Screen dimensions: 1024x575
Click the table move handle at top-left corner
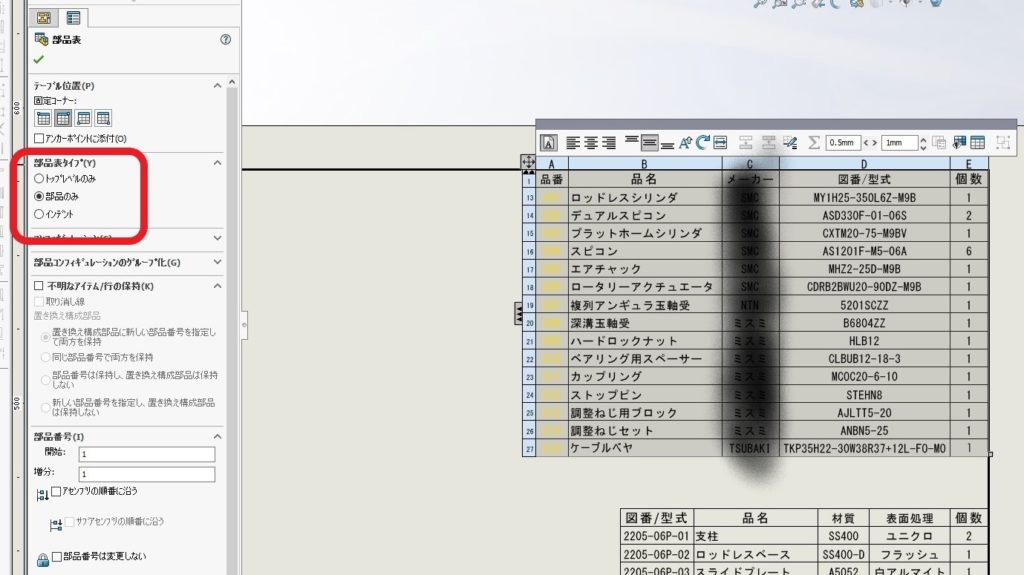coord(529,162)
